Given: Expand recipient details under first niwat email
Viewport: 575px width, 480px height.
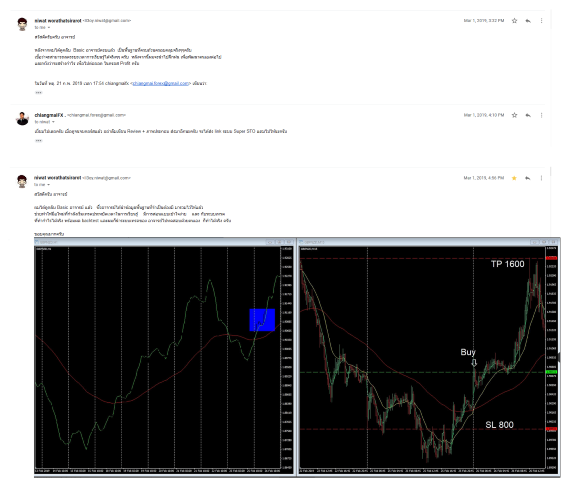Looking at the screenshot, I should pos(48,28).
